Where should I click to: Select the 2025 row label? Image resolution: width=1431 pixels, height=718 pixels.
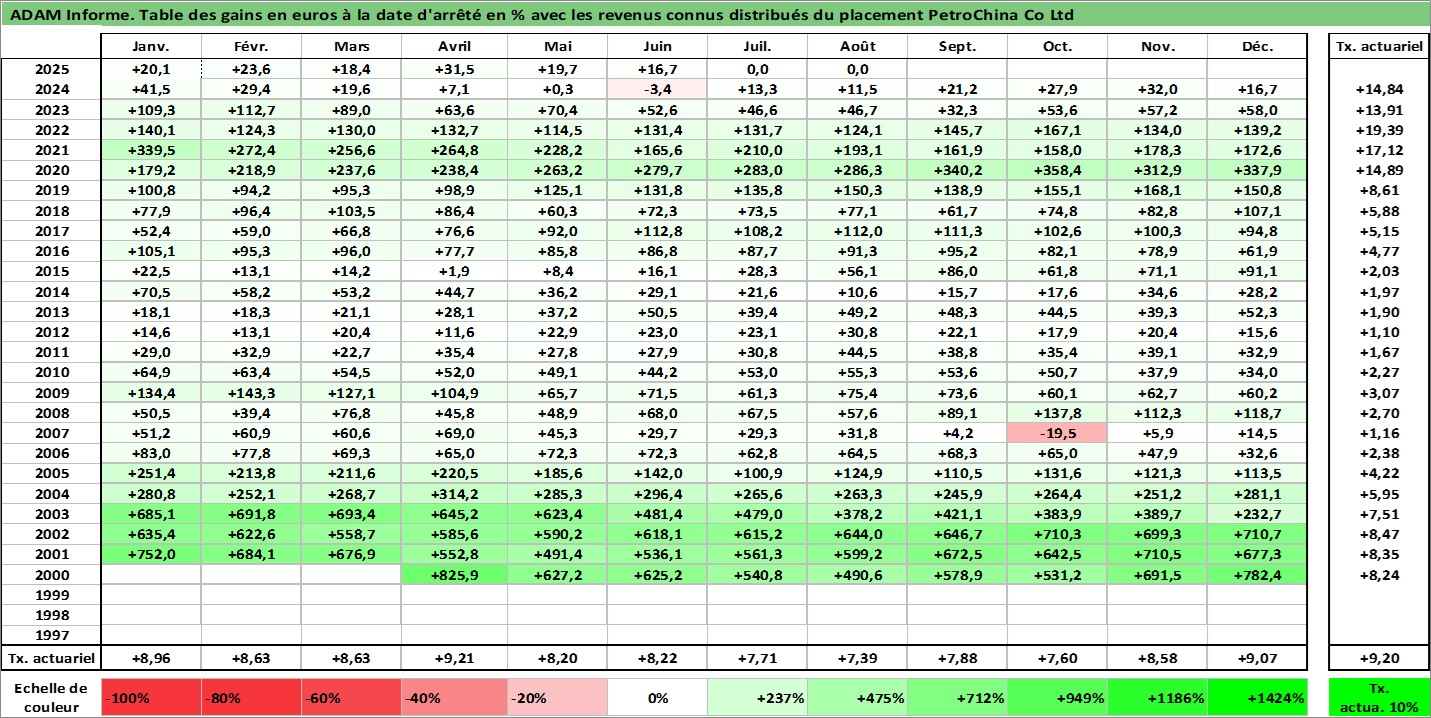click(x=51, y=69)
